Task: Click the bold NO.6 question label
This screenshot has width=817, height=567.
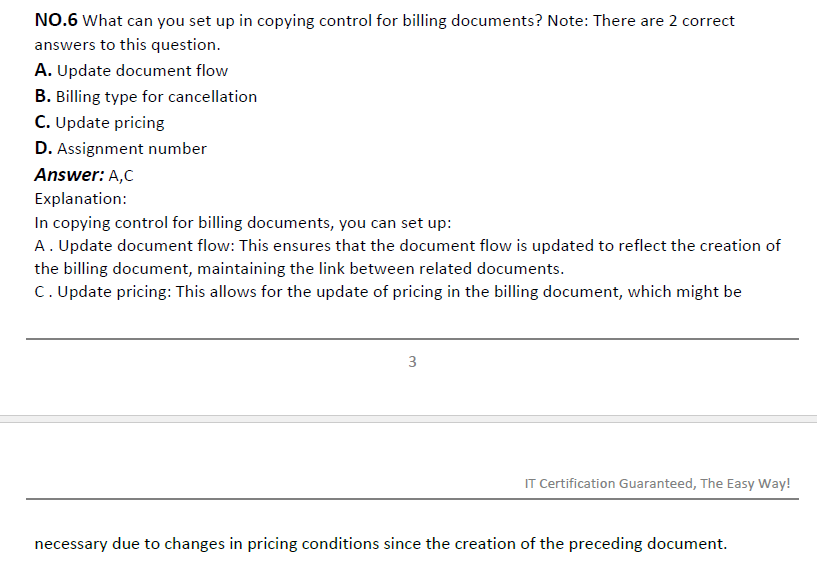Action: pos(56,20)
